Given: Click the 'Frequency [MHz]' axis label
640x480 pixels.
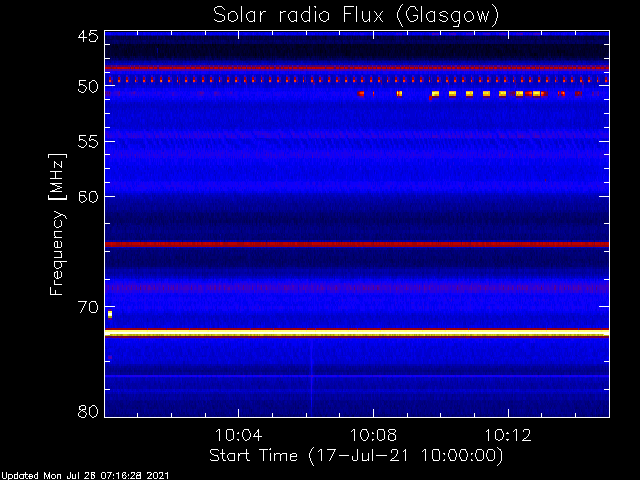Looking at the screenshot, I should coord(57,224).
